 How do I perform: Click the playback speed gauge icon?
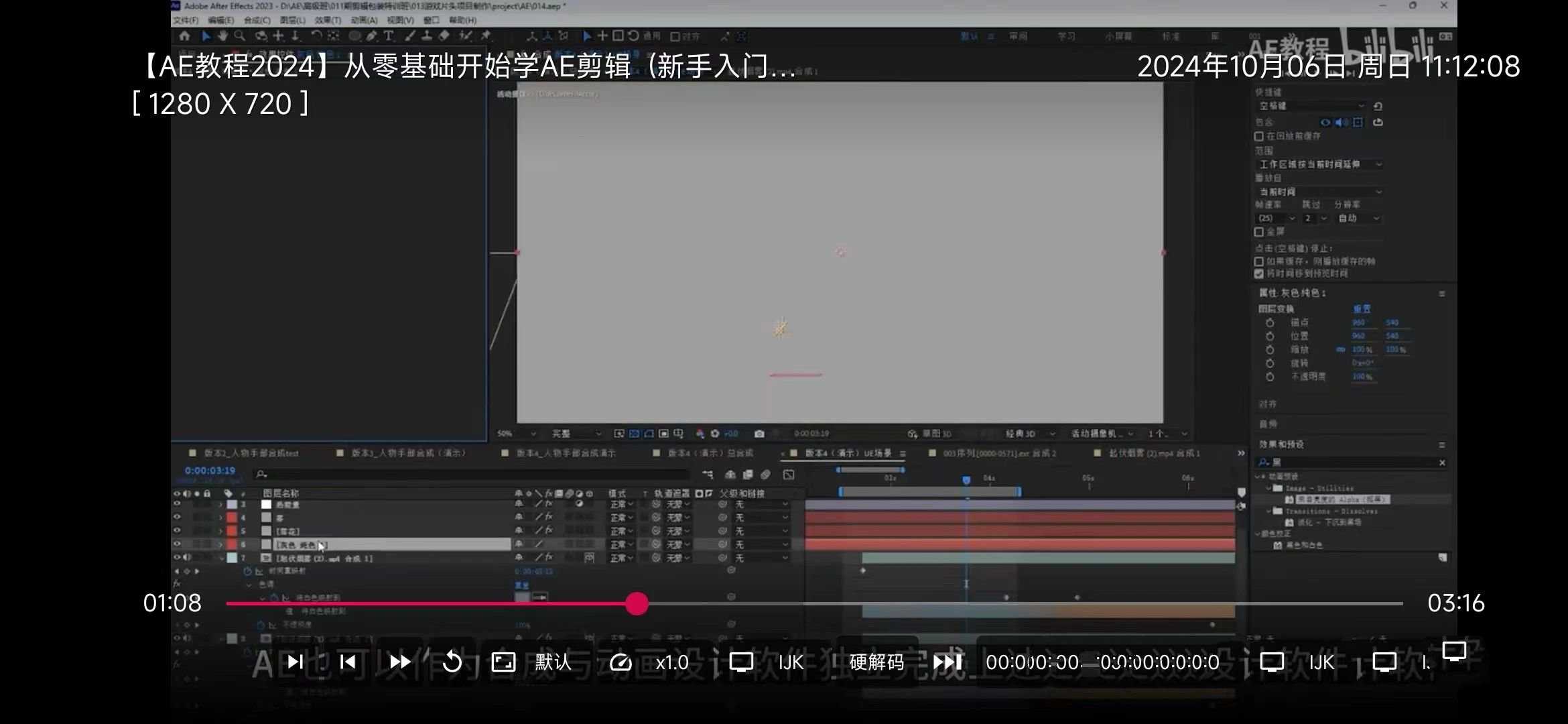point(620,662)
